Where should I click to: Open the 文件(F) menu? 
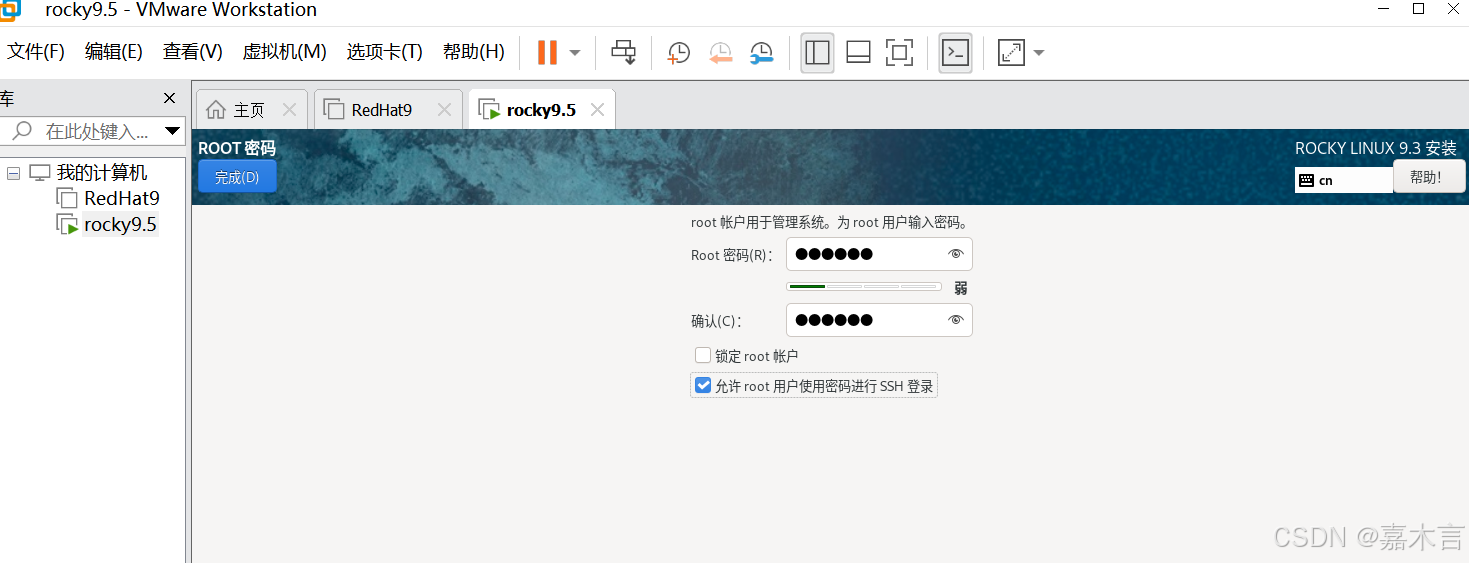[36, 52]
